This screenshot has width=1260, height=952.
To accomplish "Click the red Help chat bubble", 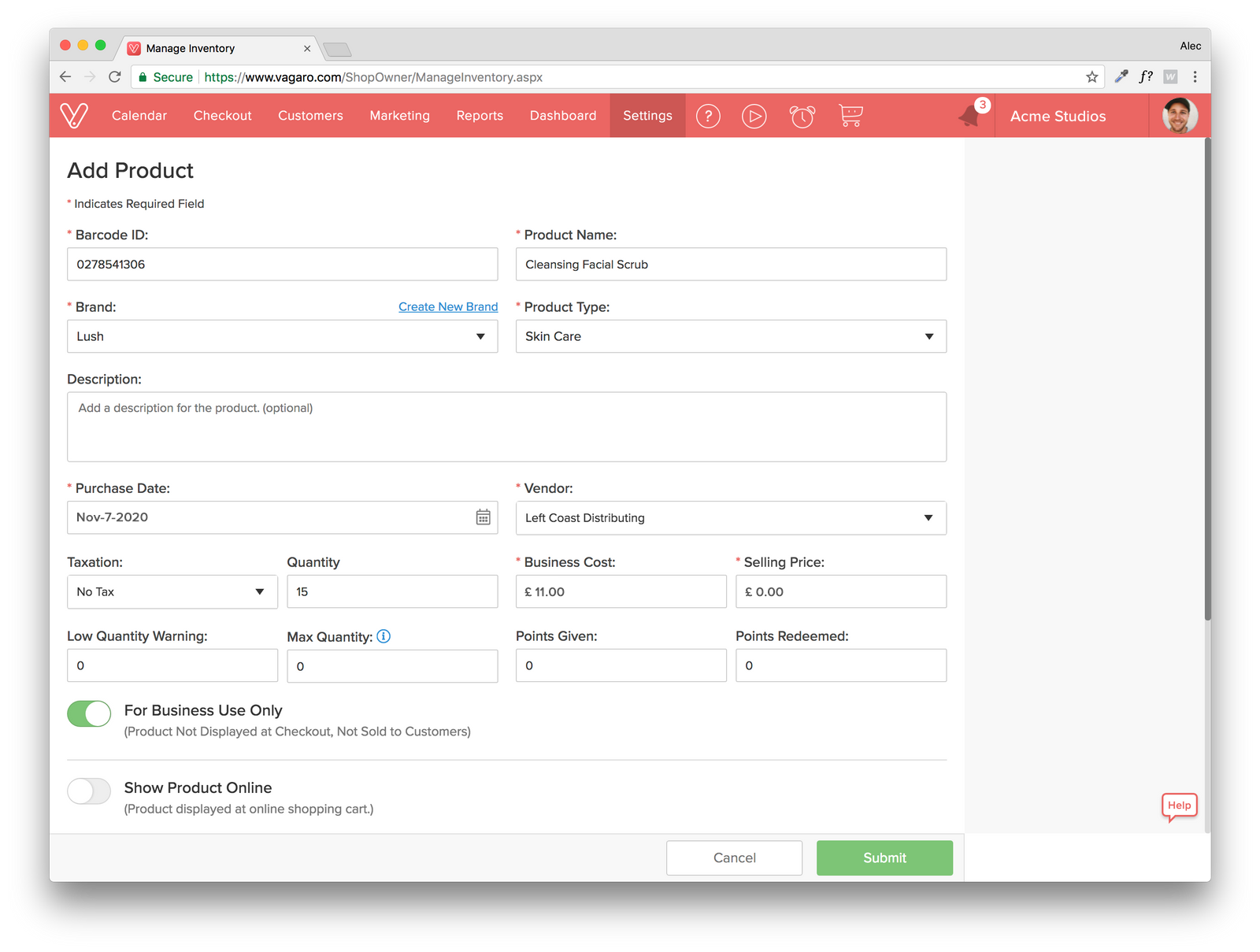I will tap(1179, 806).
